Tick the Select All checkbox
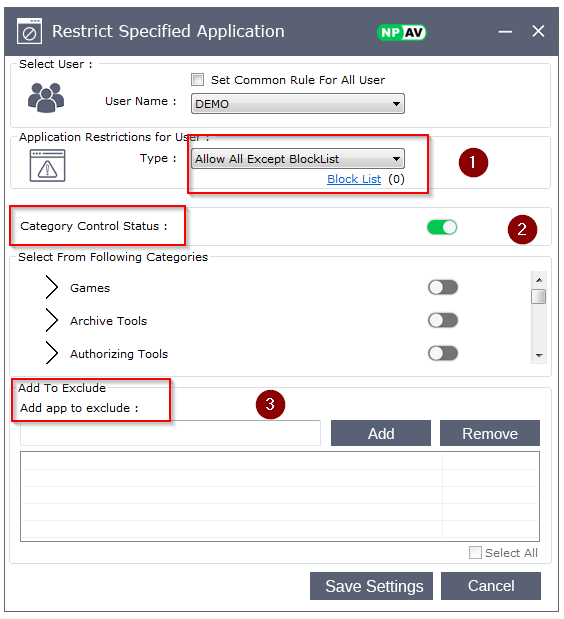The height and width of the screenshot is (619, 564). [x=475, y=552]
